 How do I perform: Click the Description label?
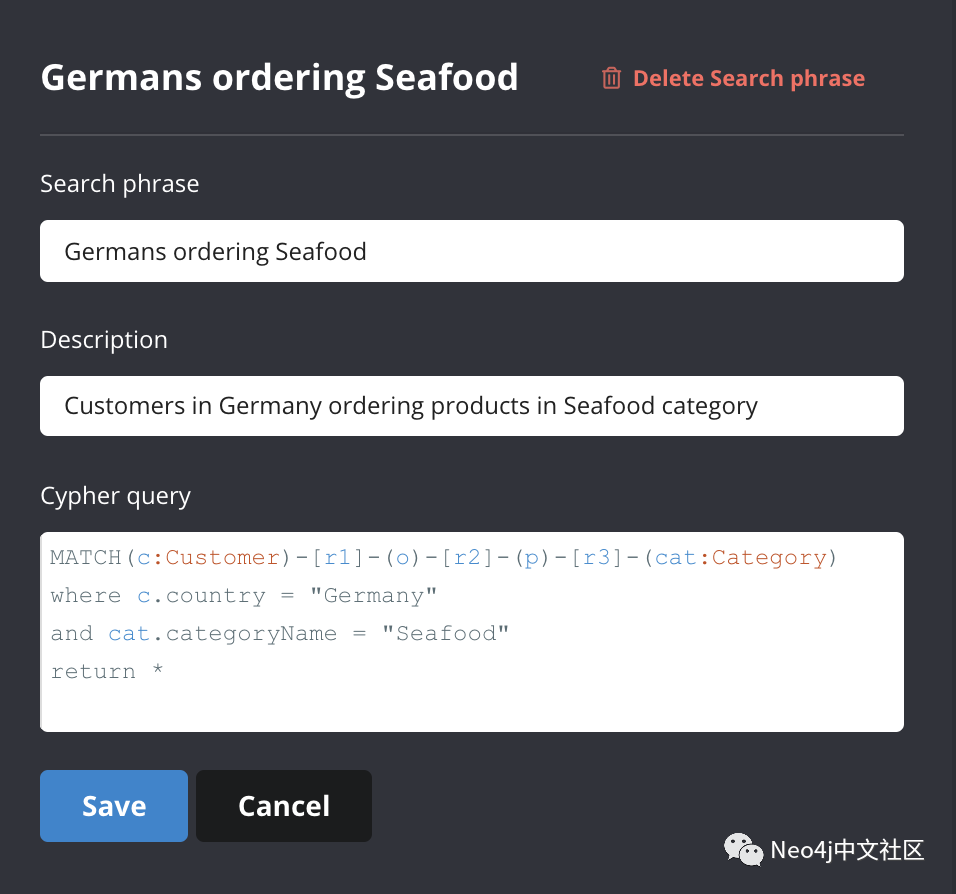coord(104,340)
